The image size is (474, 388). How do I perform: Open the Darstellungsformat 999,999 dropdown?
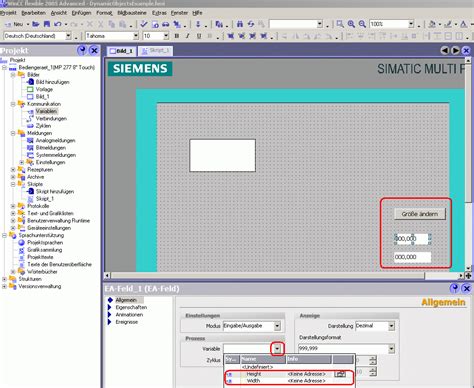coord(391,349)
